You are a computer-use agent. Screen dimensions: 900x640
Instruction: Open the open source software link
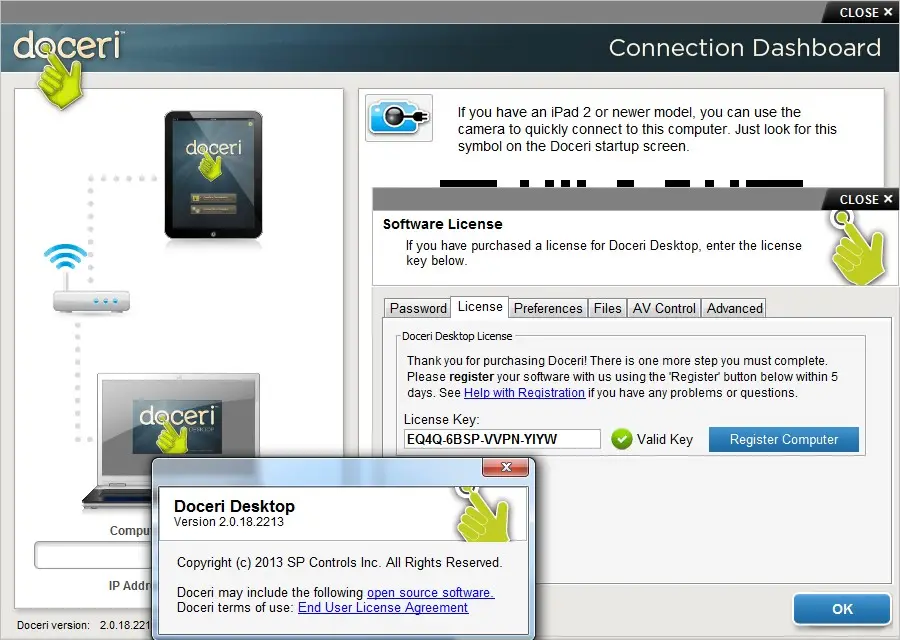point(430,592)
